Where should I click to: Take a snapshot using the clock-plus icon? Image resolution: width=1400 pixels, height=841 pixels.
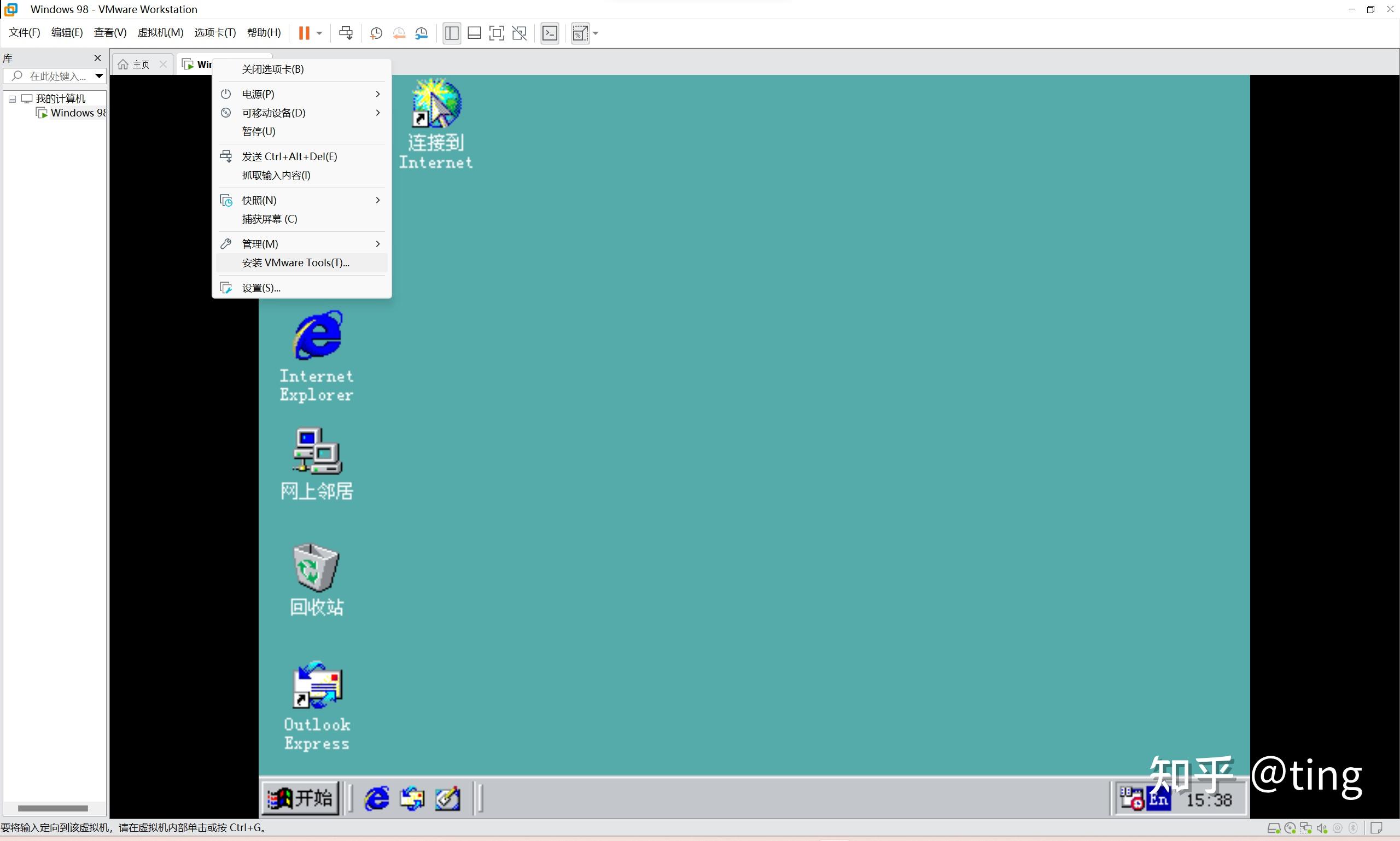coord(376,33)
